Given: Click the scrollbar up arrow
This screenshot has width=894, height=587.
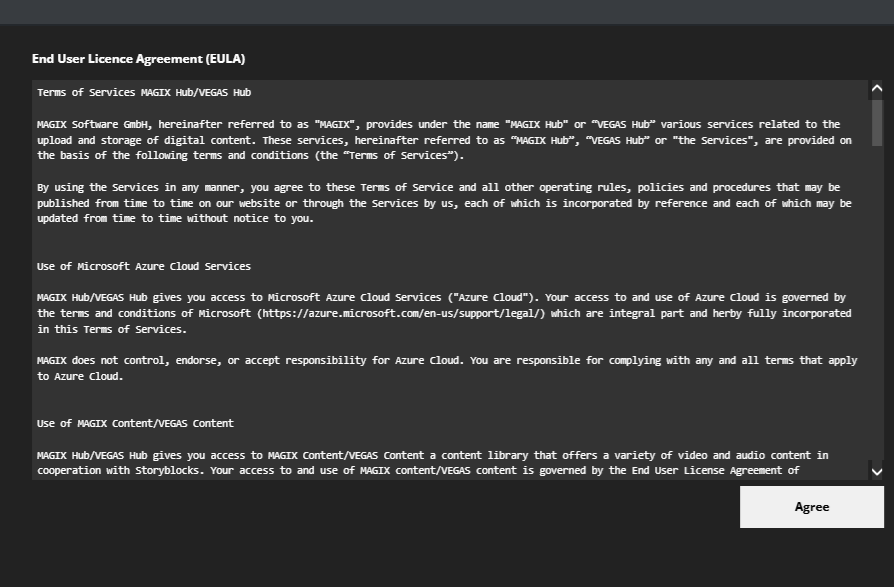Looking at the screenshot, I should pyautogui.click(x=877, y=89).
